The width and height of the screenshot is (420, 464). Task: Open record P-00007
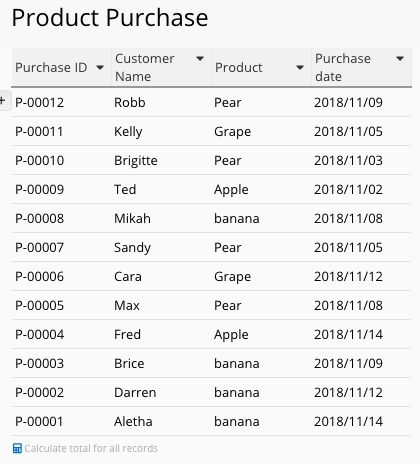pos(39,248)
